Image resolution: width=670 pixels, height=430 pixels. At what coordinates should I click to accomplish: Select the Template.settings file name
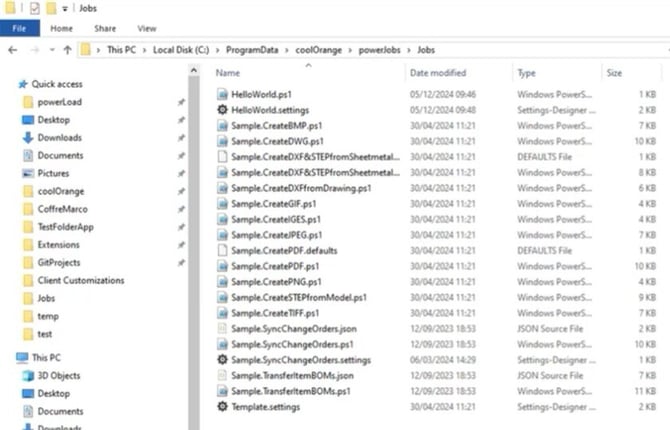tap(266, 407)
